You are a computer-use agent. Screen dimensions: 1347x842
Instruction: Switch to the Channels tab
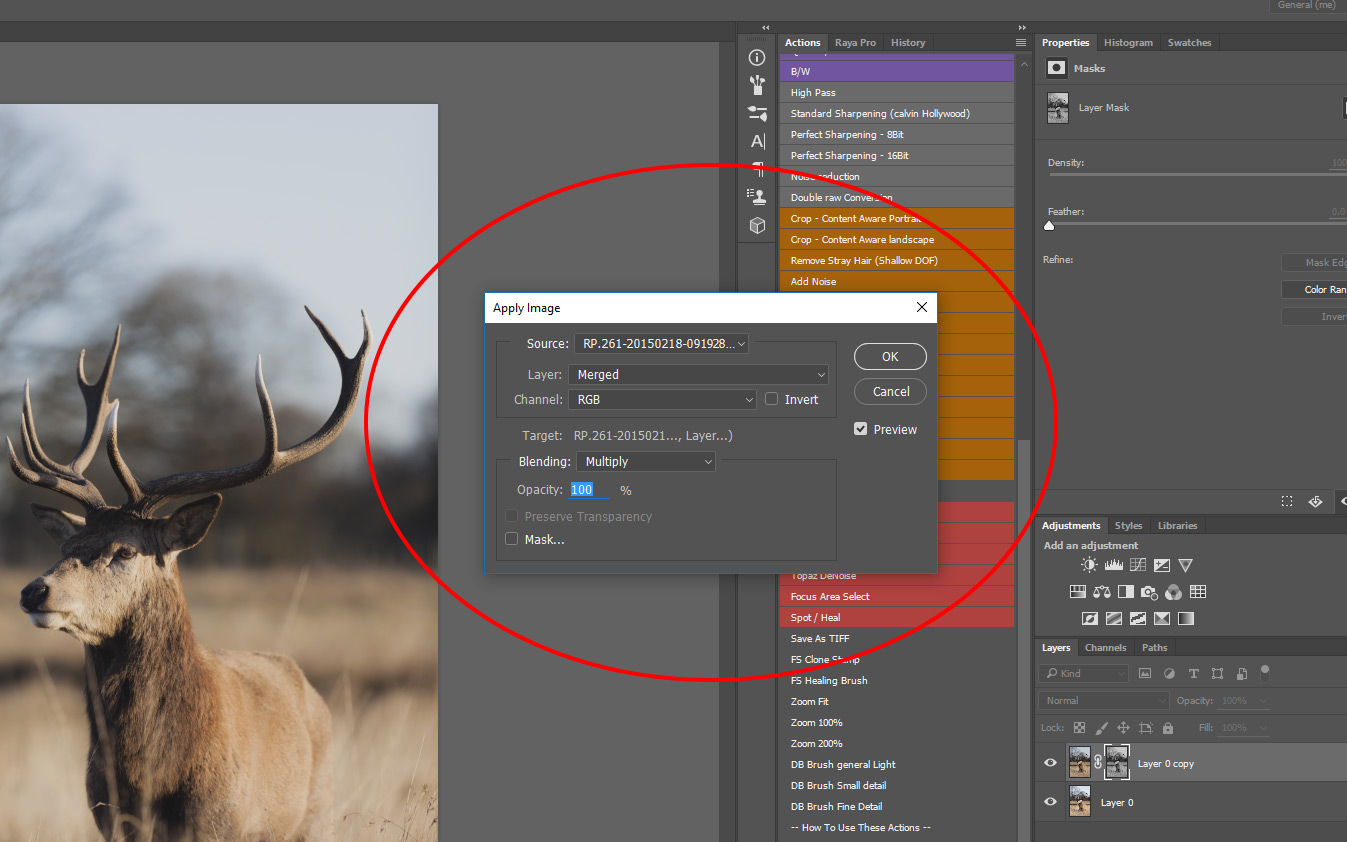[1105, 647]
